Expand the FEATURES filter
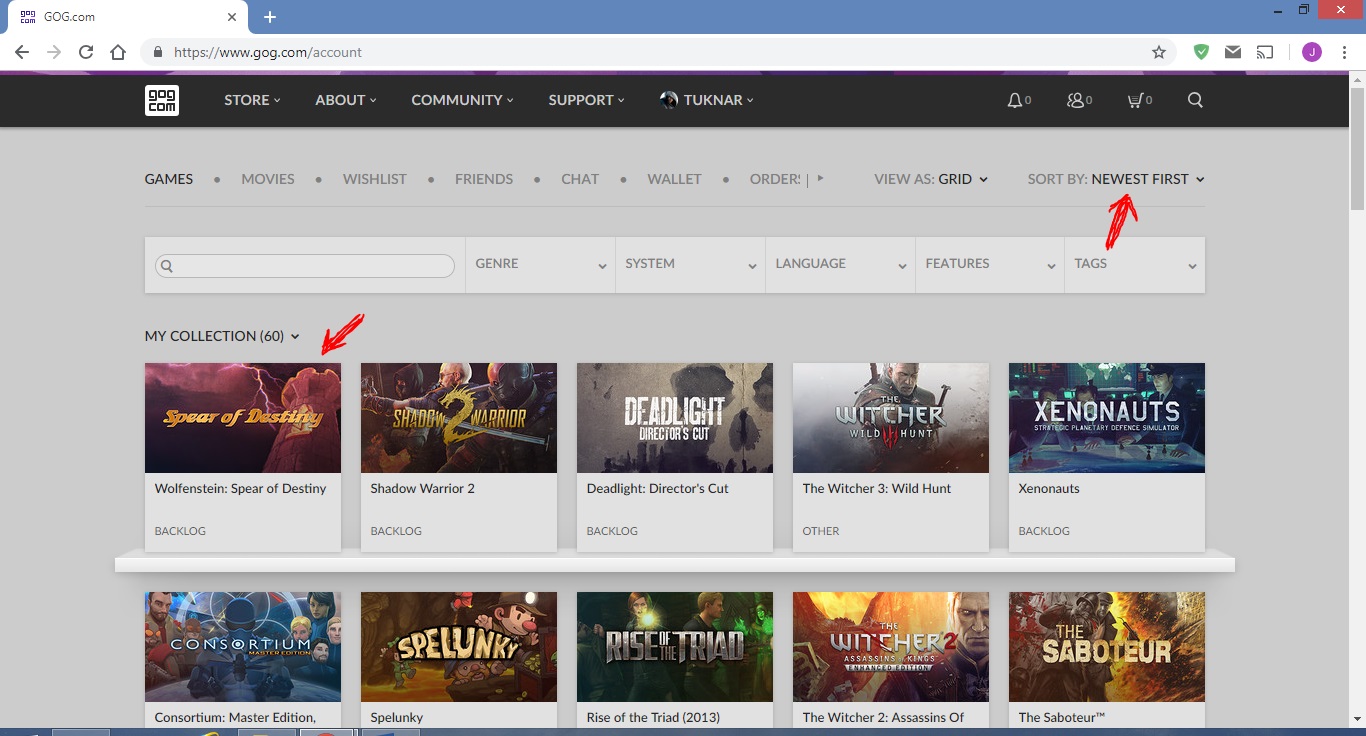Image resolution: width=1366 pixels, height=736 pixels. pyautogui.click(x=990, y=264)
